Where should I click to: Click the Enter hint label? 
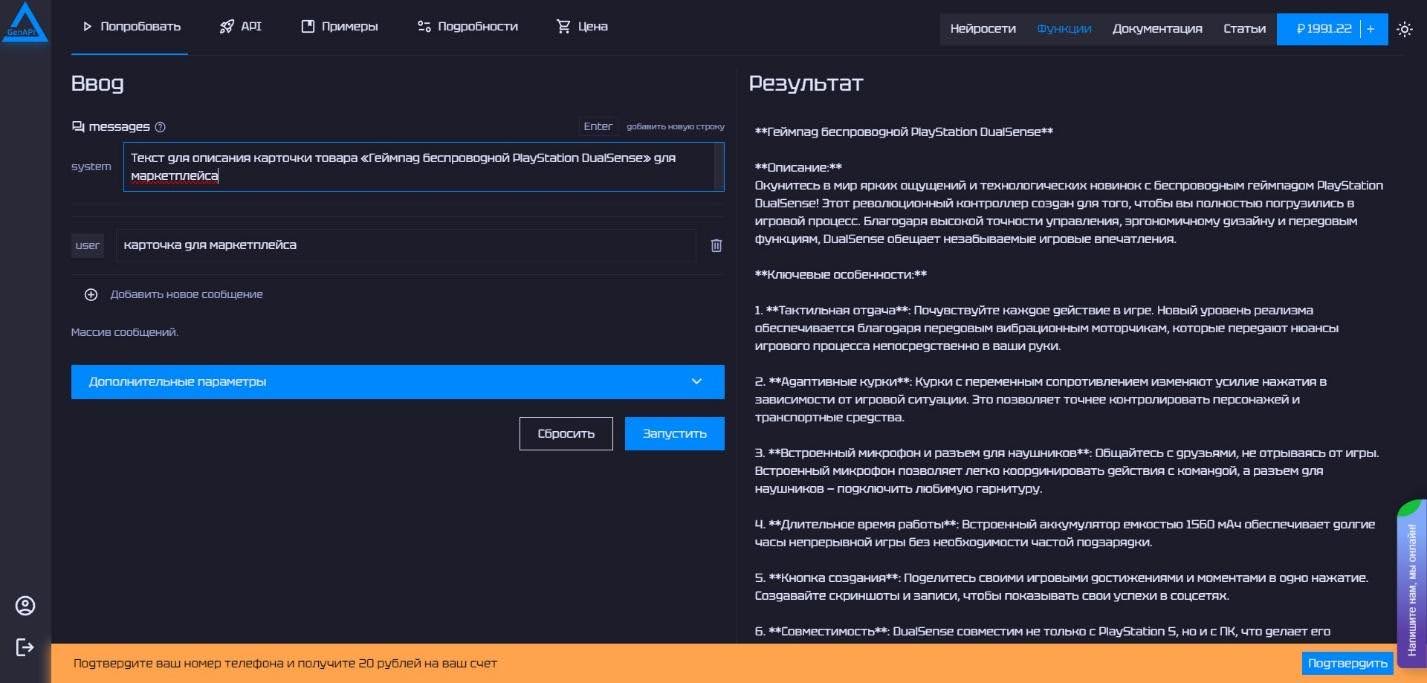598,127
